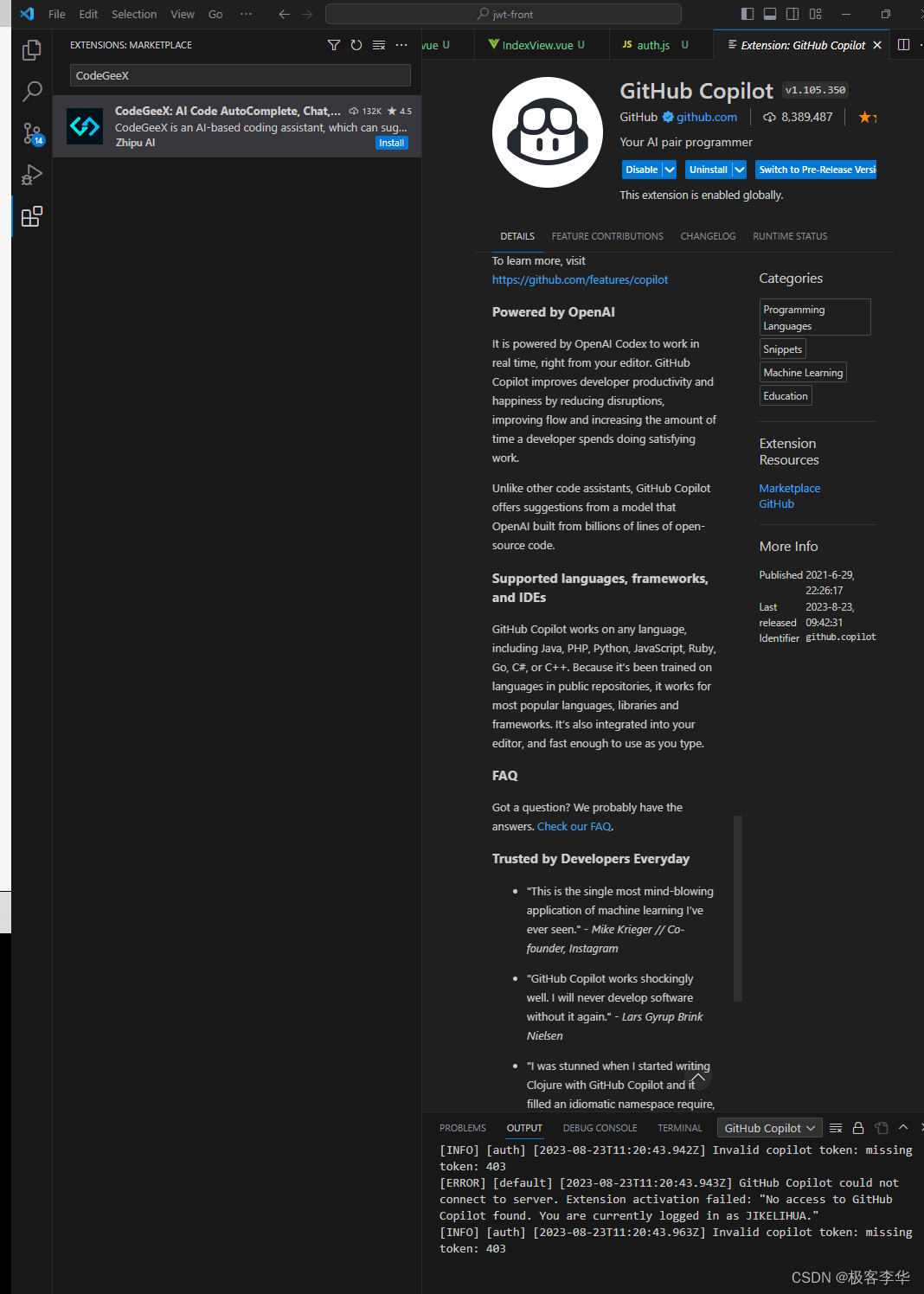Open the Run and Debug view

coord(32,175)
